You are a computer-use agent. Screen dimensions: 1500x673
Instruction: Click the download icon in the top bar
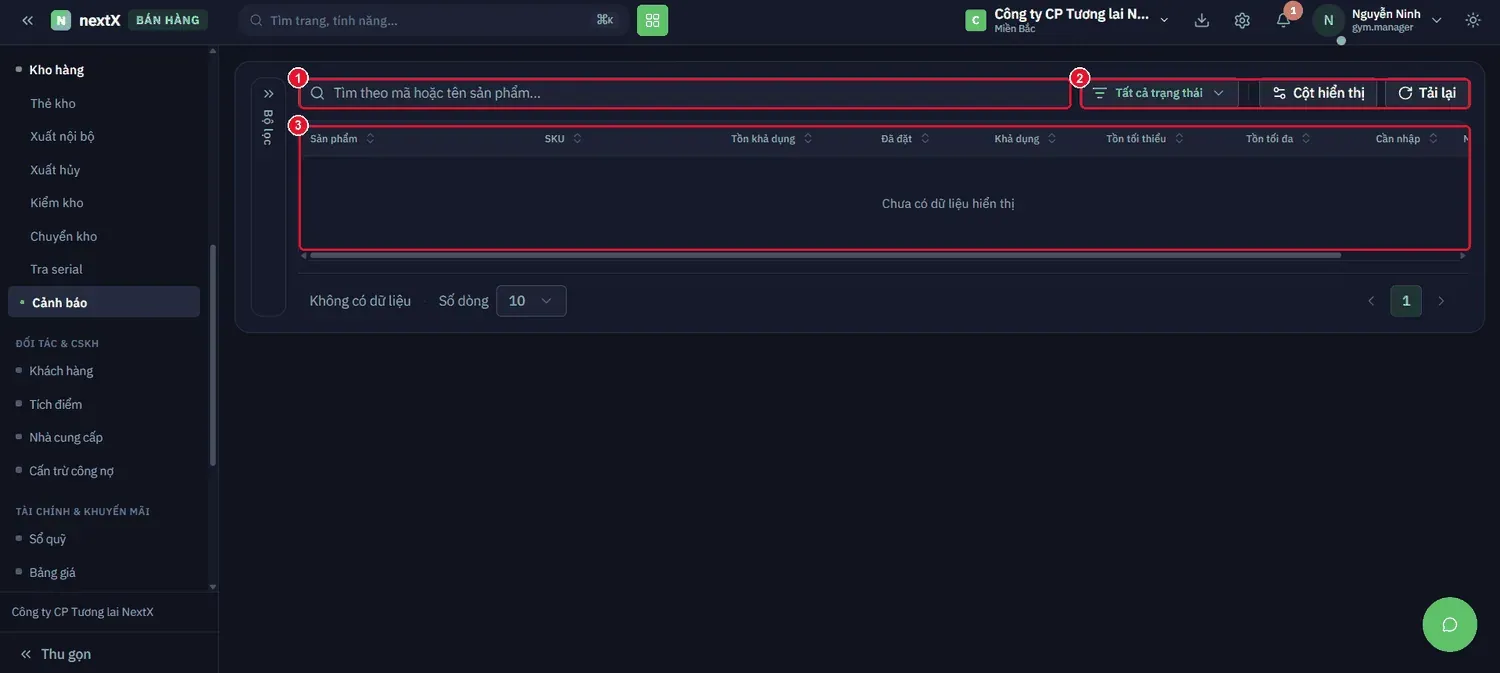click(x=1202, y=20)
